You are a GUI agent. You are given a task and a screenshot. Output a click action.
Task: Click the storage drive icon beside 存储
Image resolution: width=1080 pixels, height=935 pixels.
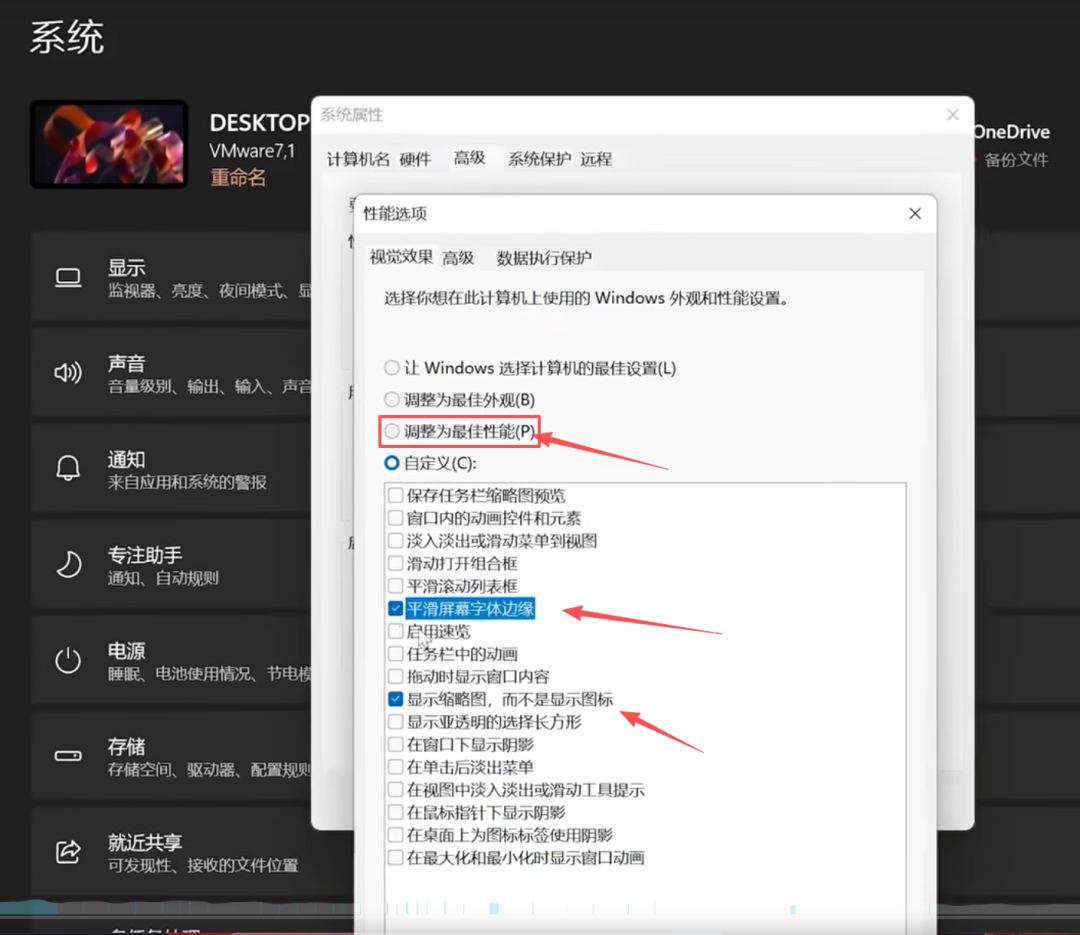point(68,756)
